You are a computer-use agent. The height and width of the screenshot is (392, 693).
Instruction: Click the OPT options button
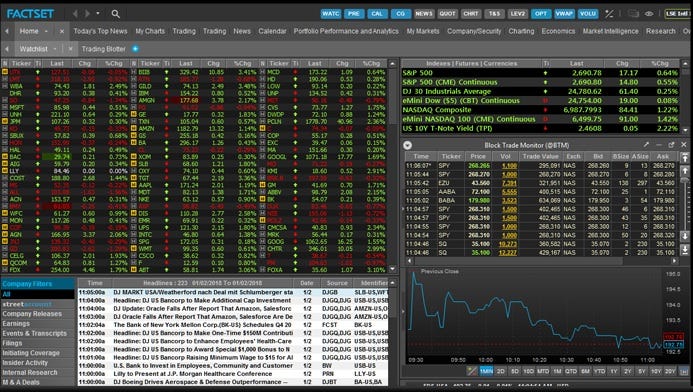pyautogui.click(x=541, y=14)
